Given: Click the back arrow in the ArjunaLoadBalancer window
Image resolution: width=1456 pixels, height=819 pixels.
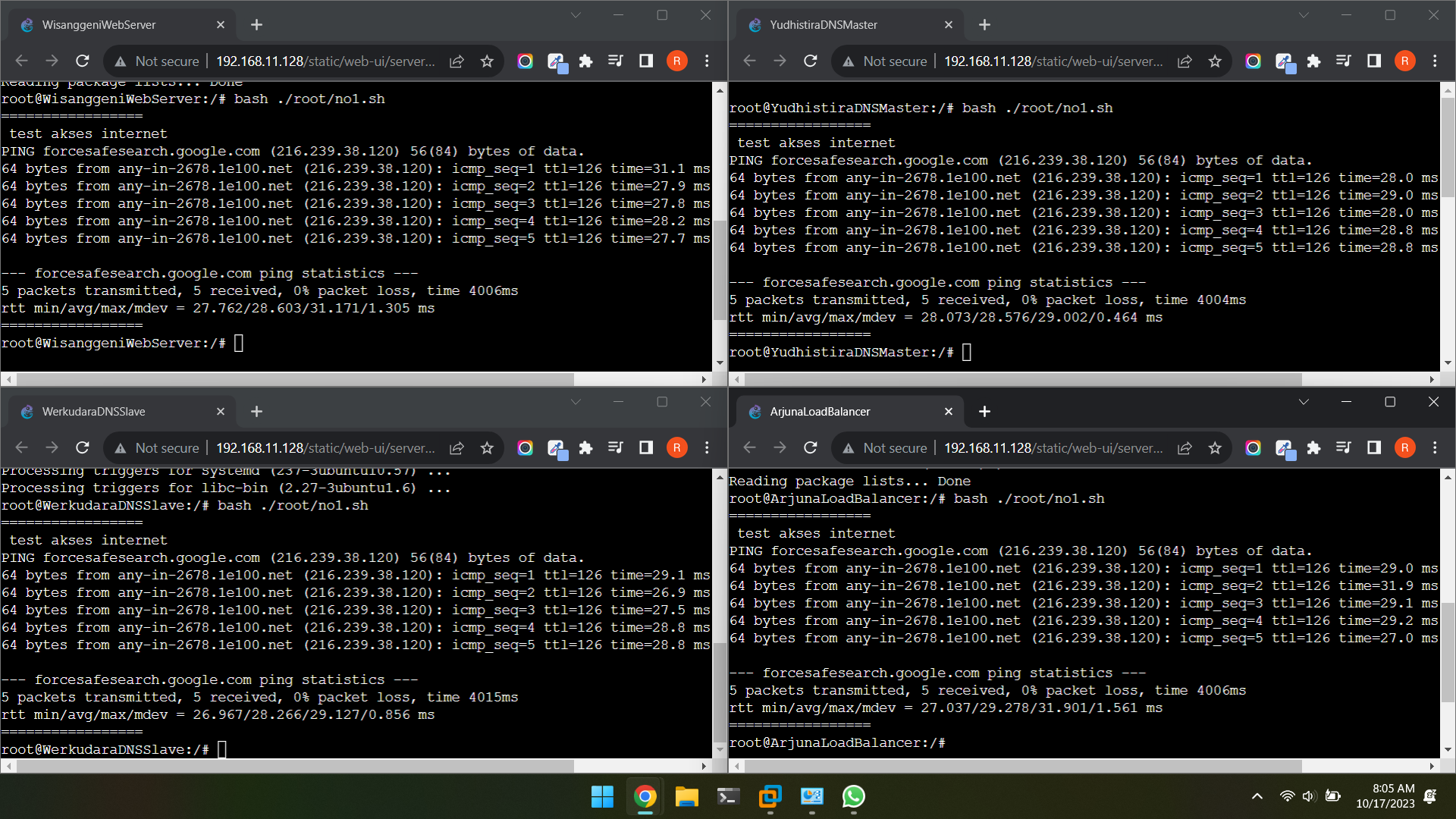Looking at the screenshot, I should point(749,447).
